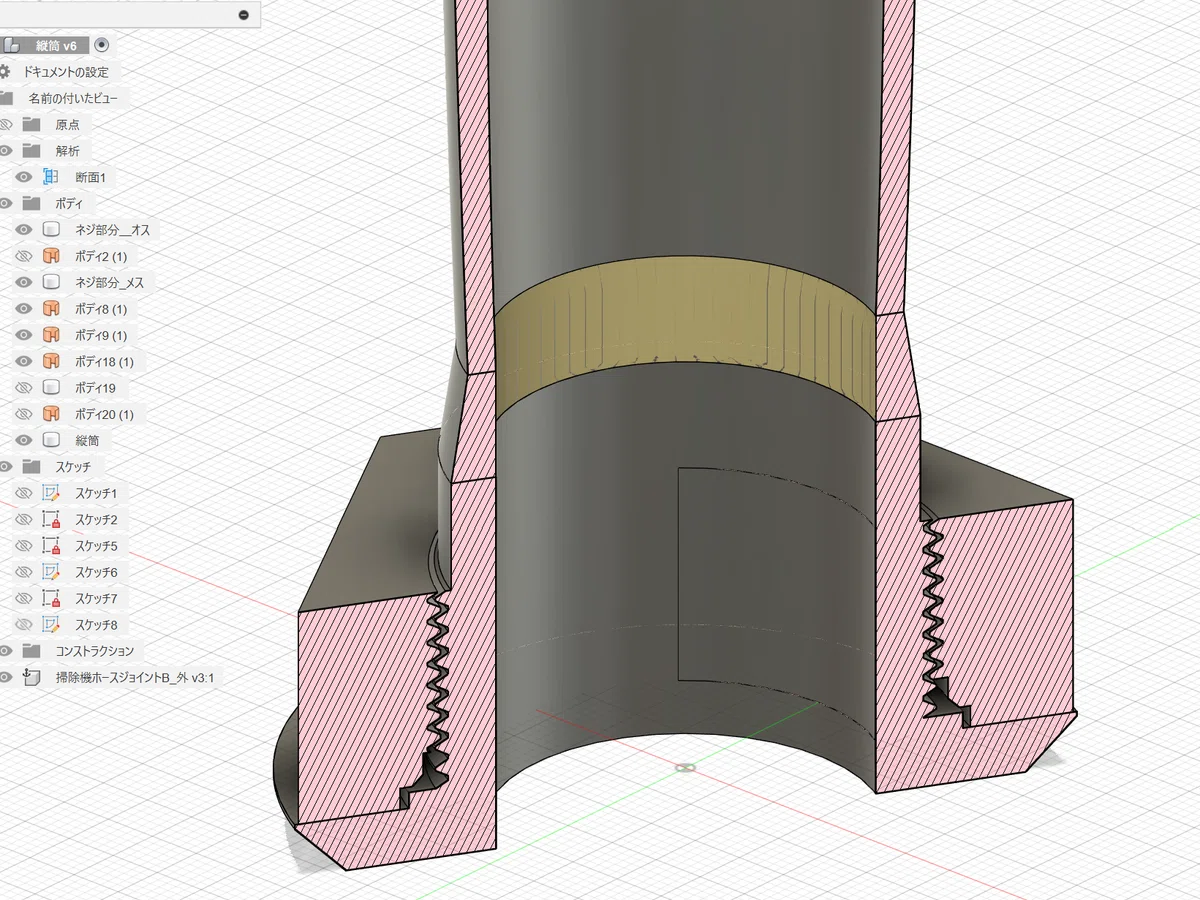Select the ドキュメントの設定 row text
The image size is (1200, 900).
click(66, 72)
